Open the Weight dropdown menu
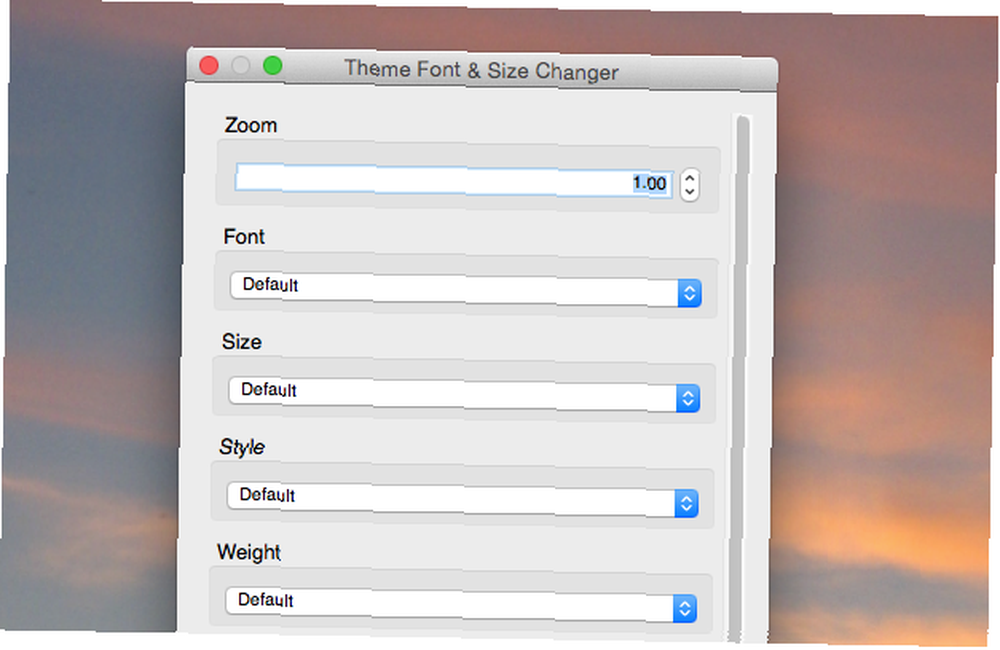This screenshot has width=1000, height=650. click(460, 604)
